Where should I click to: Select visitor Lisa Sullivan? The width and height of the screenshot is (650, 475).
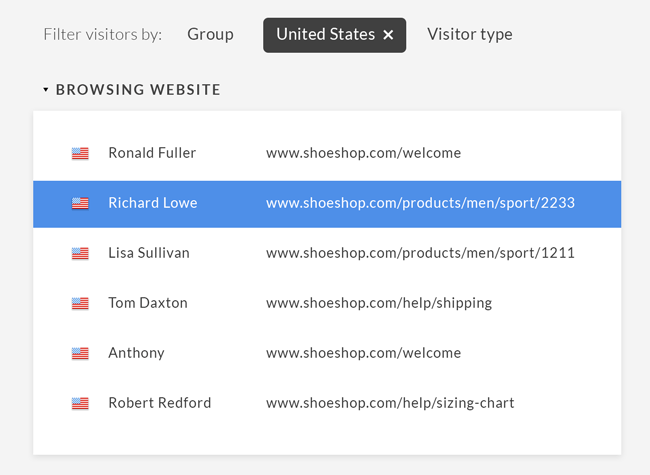click(149, 253)
